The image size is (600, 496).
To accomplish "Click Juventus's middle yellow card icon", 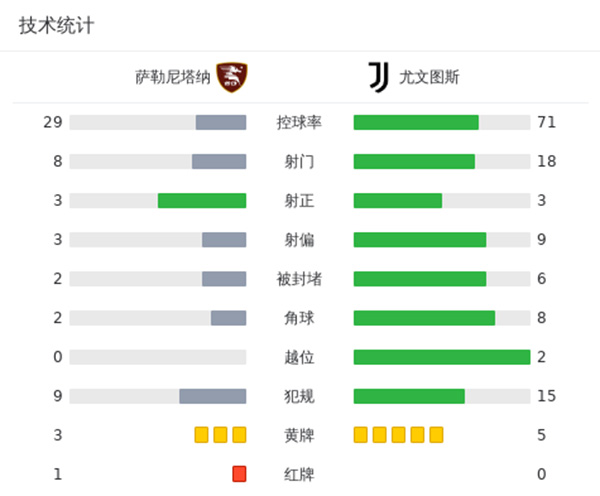I will (398, 435).
